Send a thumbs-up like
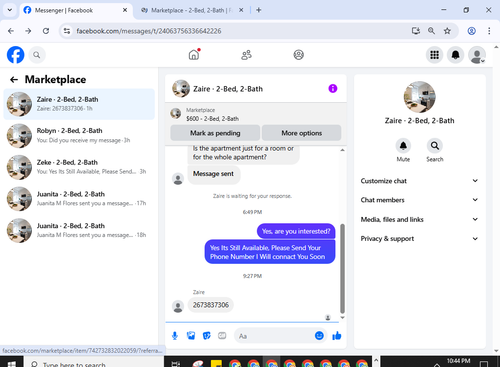This screenshot has width=500, height=367. pos(337,336)
